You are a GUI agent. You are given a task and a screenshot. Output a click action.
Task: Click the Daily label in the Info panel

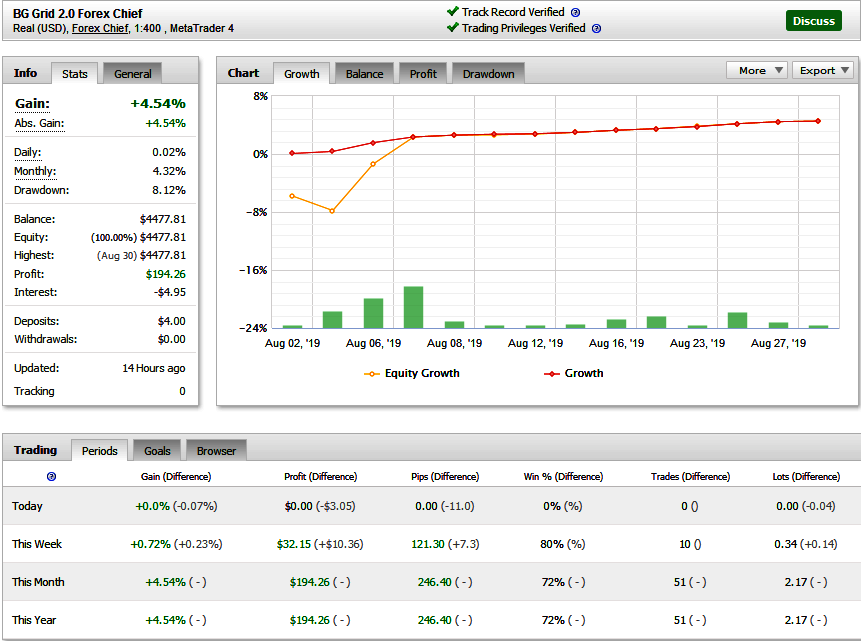pos(27,152)
